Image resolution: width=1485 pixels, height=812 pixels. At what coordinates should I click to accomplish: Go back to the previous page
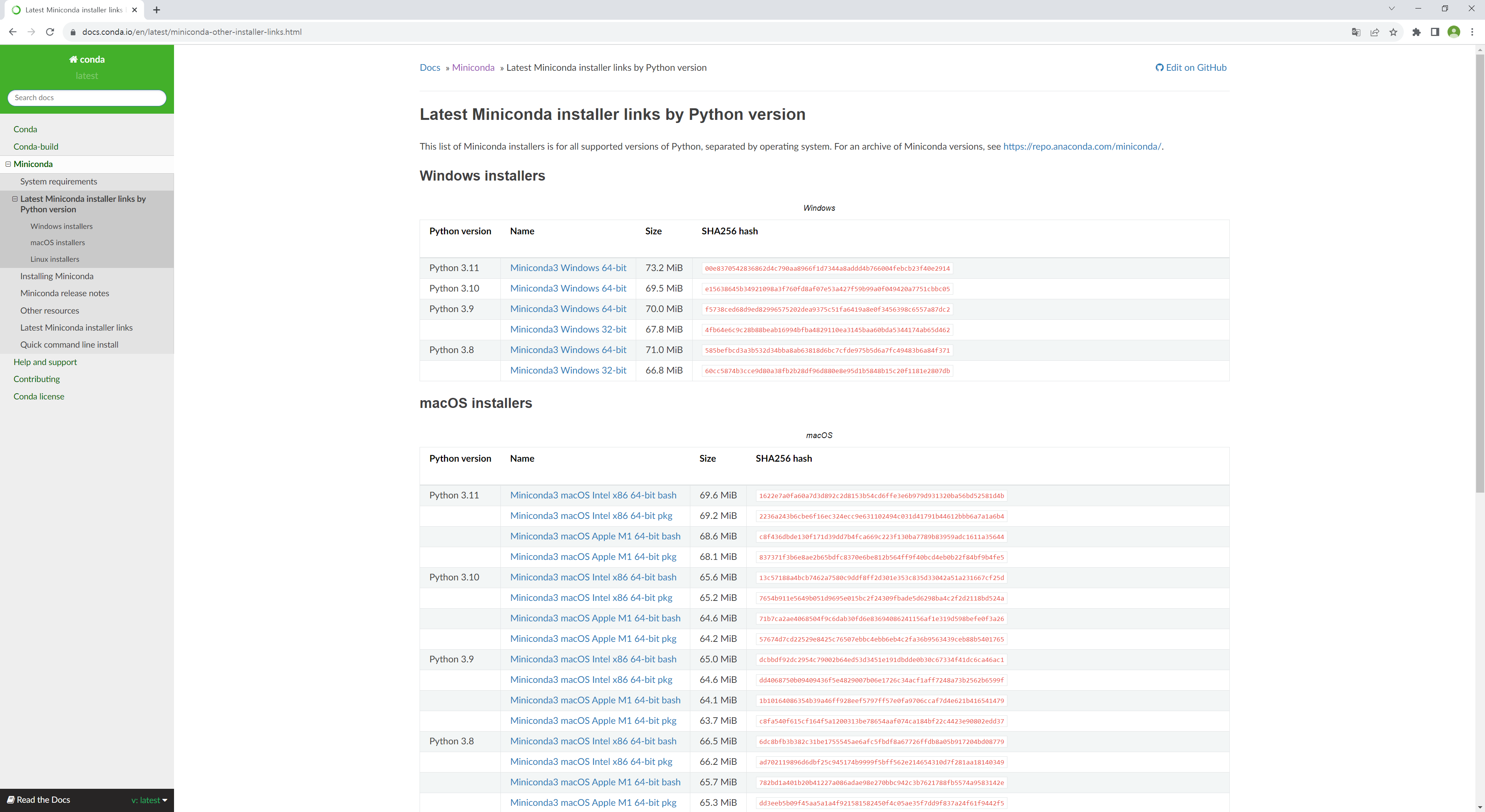(13, 32)
